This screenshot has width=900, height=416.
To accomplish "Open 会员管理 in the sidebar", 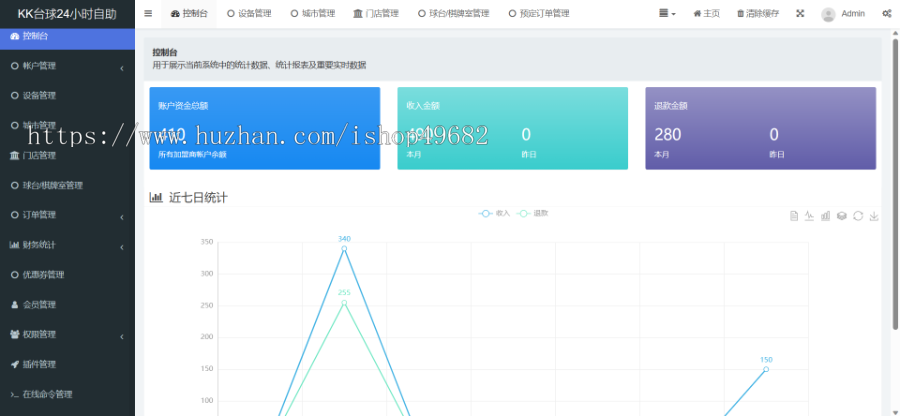I will (x=67, y=305).
